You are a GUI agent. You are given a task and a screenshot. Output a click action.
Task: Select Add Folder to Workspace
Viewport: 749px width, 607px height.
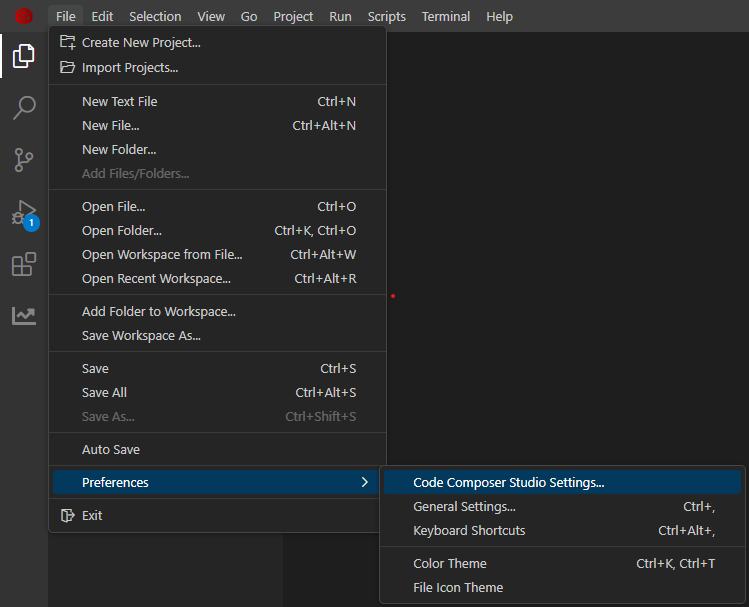pos(158,312)
